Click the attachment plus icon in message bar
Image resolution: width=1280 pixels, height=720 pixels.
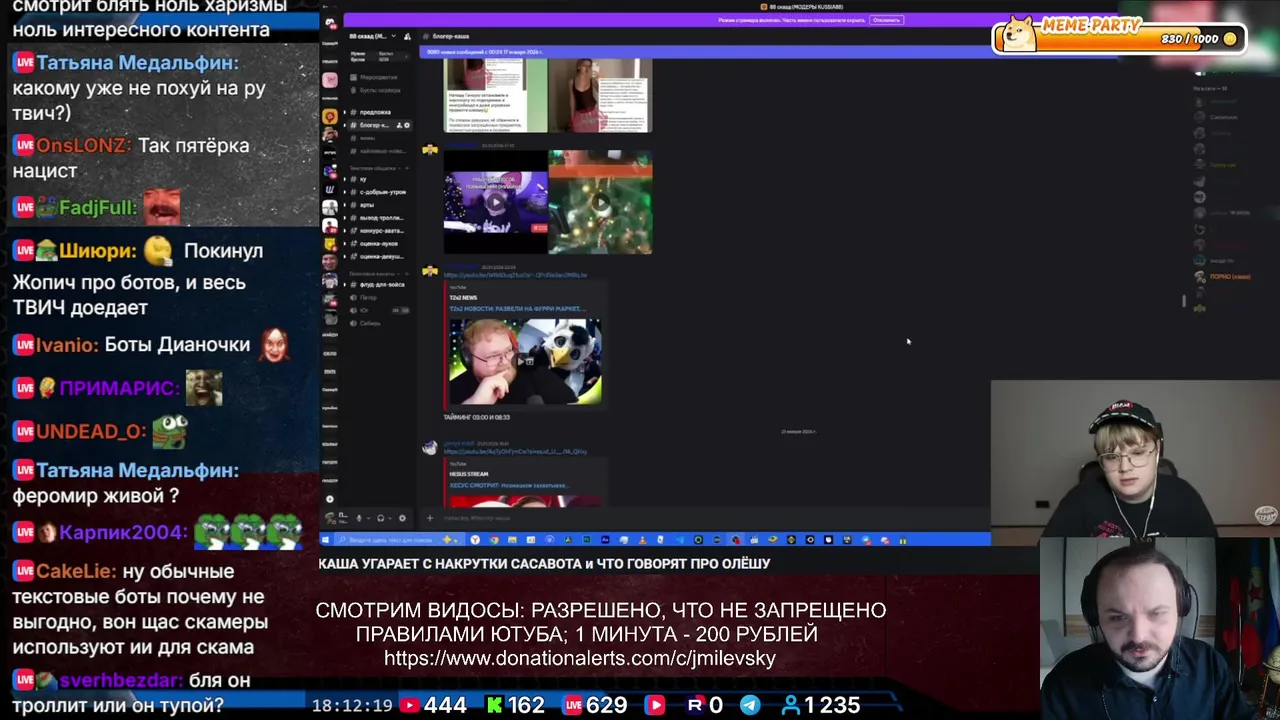(429, 518)
